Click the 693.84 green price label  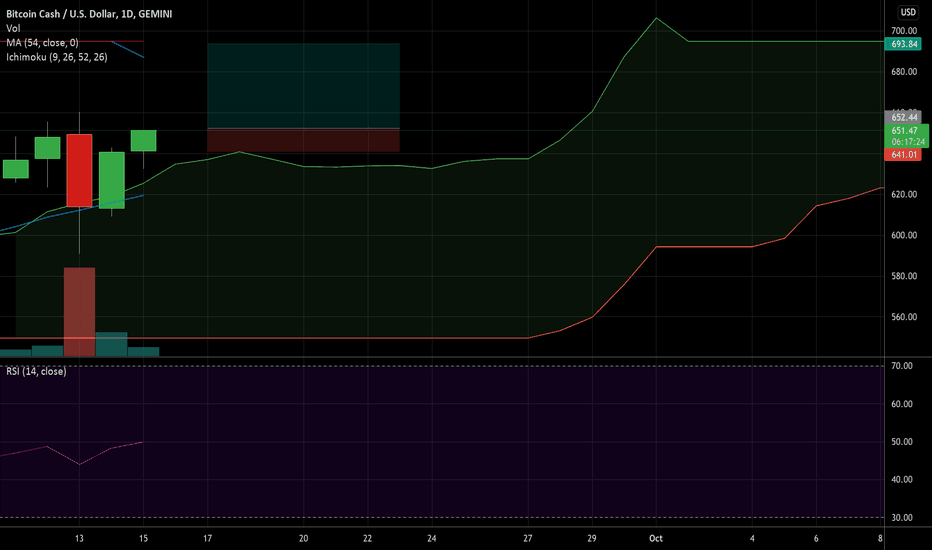(x=903, y=44)
